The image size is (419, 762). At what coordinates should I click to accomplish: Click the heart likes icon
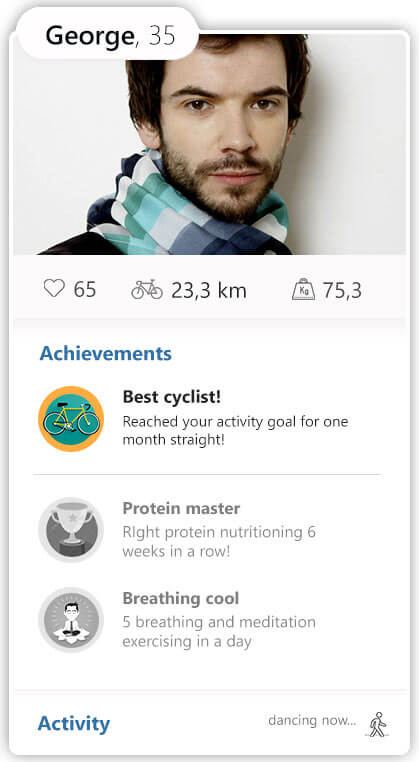tap(54, 290)
